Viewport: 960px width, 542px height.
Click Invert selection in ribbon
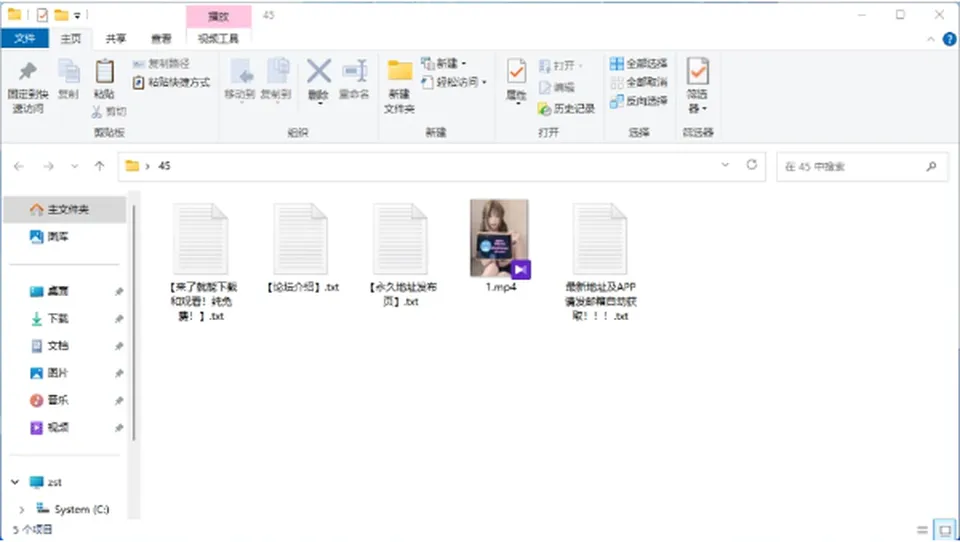click(x=639, y=101)
